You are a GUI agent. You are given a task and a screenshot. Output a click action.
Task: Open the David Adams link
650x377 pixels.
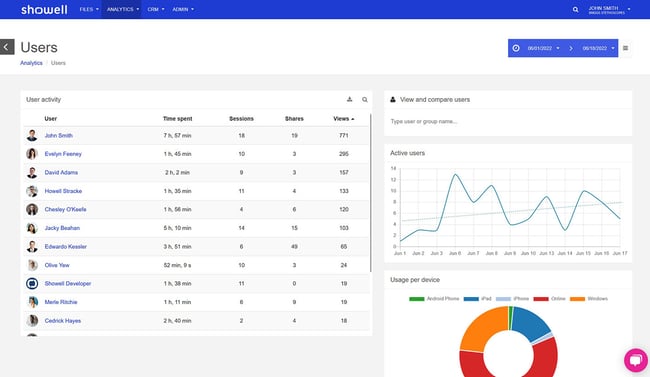(x=61, y=173)
